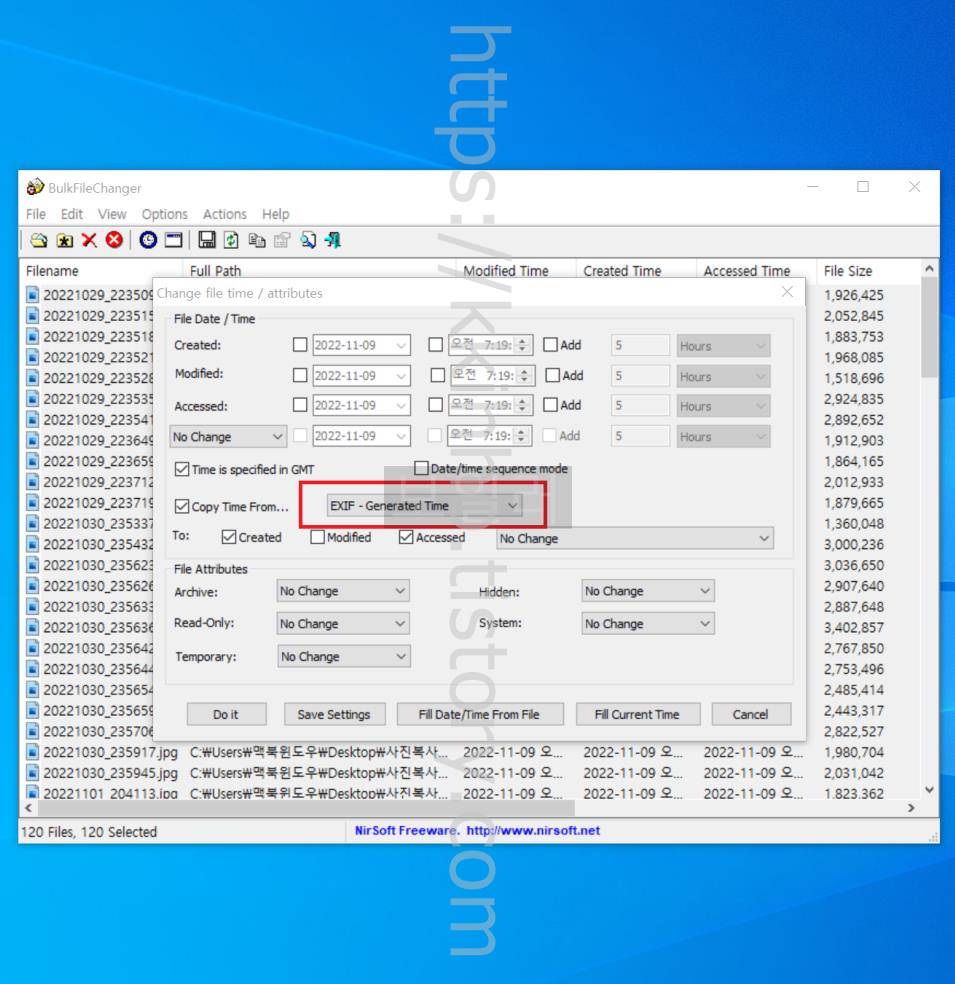Click the green Refresh toolbar icon
Viewport: 955px width, 984px height.
(232, 240)
